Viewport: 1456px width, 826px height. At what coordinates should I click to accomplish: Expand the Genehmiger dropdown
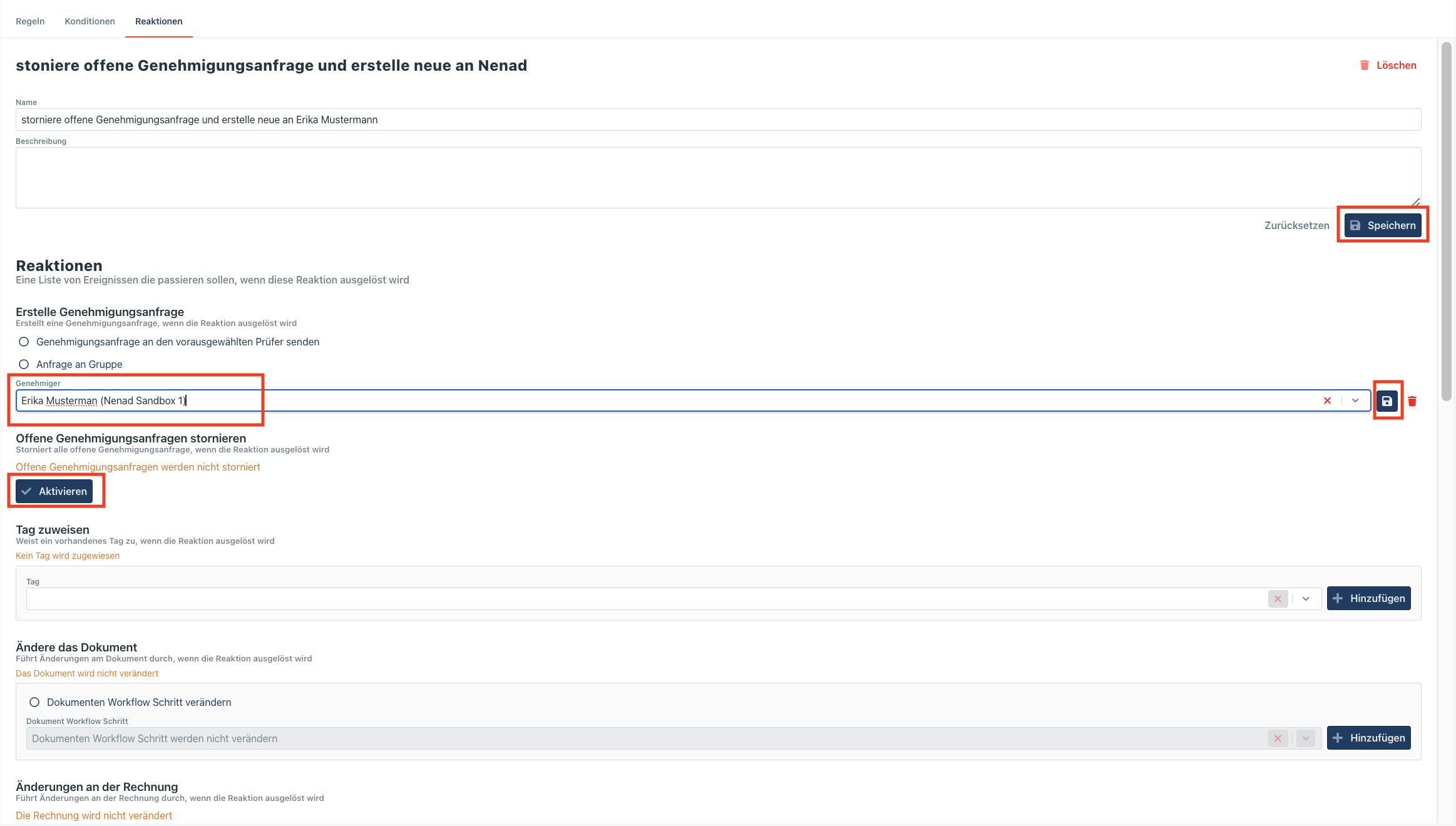tap(1355, 400)
